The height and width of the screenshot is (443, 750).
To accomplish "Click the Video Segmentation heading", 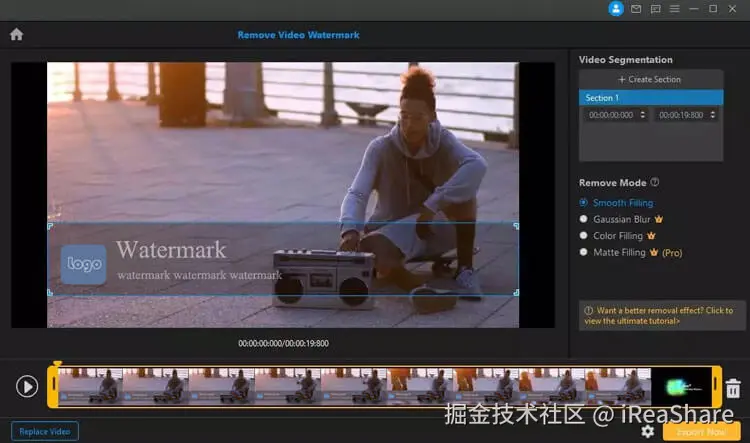I will click(x=626, y=60).
